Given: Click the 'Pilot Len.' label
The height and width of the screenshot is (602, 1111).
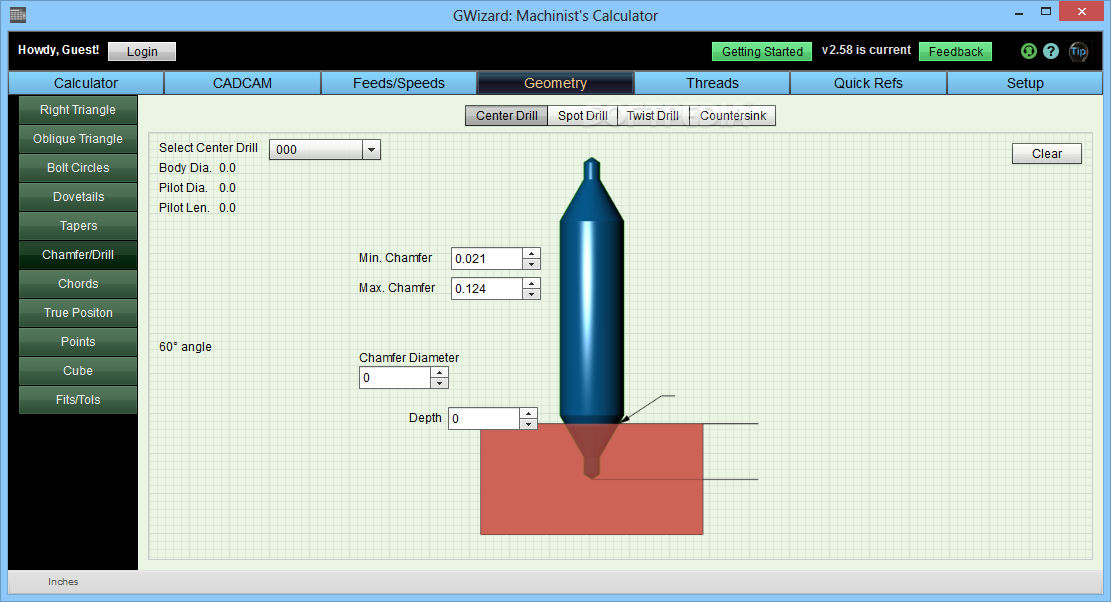Looking at the screenshot, I should pos(184,208).
